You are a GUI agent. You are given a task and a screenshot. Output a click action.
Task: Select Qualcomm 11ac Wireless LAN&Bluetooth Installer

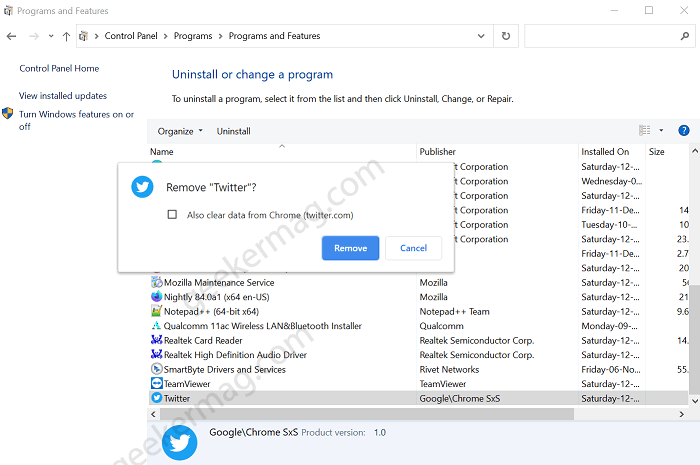click(262, 326)
